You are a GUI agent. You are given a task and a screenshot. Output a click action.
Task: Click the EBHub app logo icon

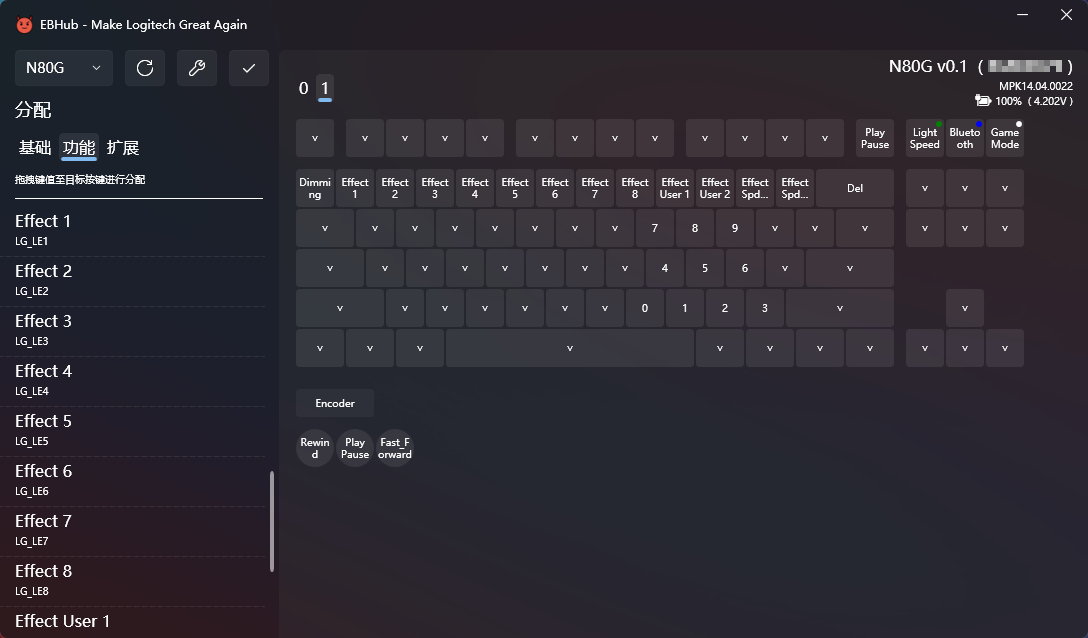tap(25, 24)
